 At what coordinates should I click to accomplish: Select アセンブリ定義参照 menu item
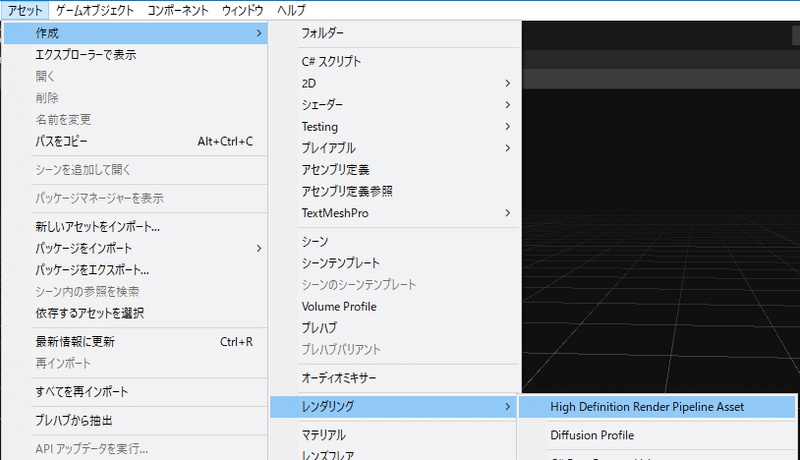click(x=394, y=191)
